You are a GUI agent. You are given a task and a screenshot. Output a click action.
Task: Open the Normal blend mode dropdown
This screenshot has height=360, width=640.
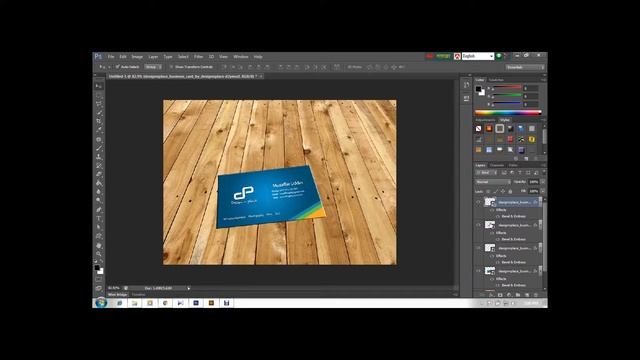493,182
